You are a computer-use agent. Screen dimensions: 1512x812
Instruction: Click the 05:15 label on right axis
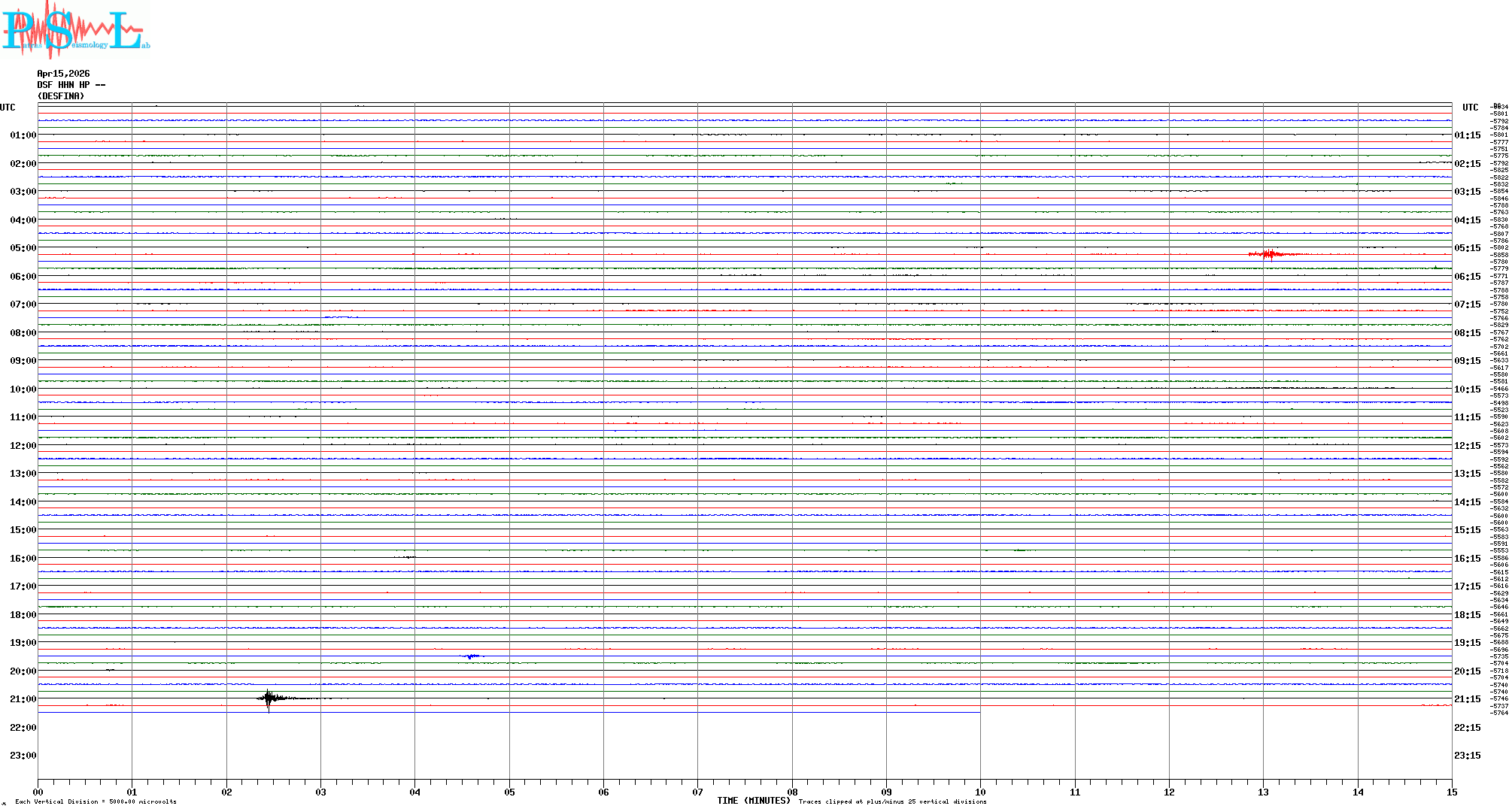click(1467, 248)
